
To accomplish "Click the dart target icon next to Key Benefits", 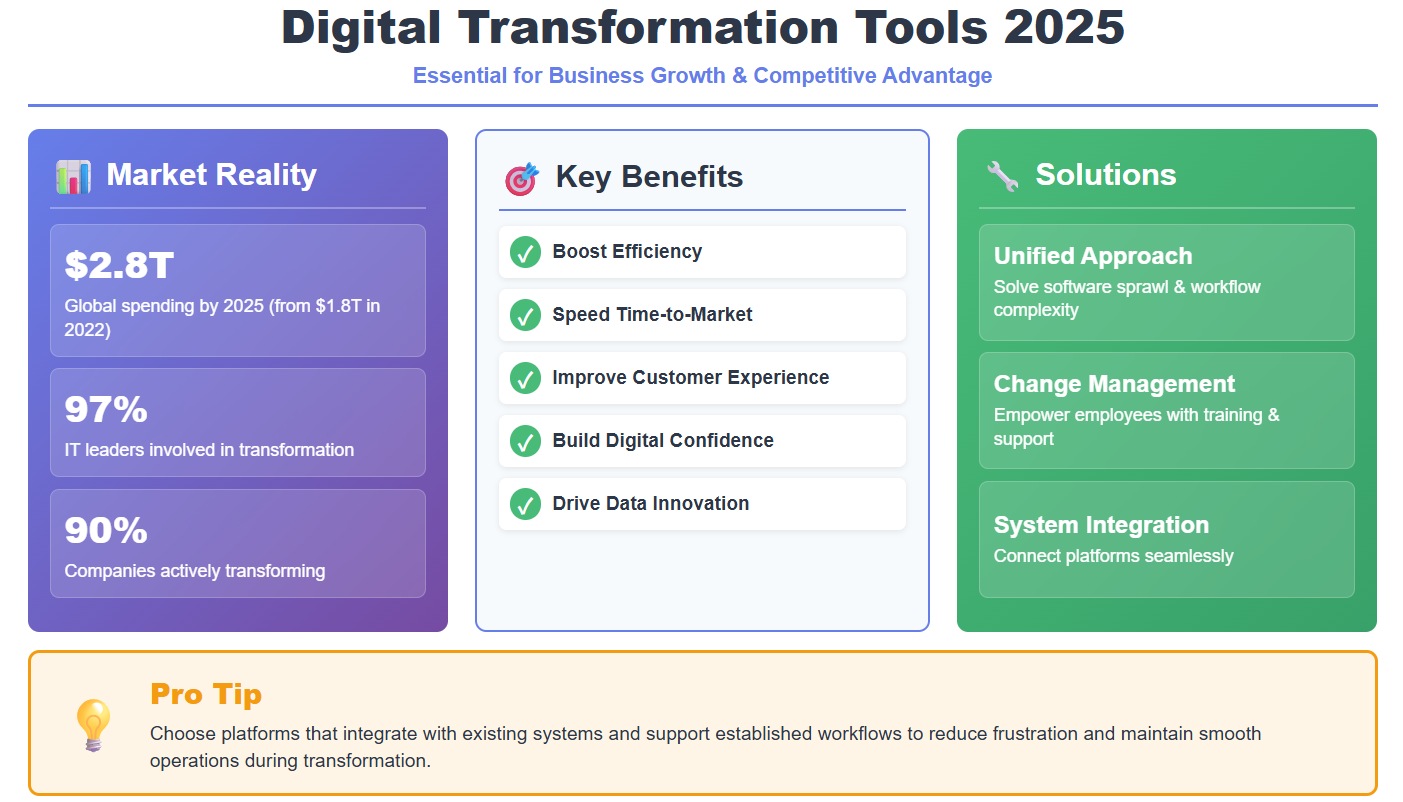I will tap(521, 177).
